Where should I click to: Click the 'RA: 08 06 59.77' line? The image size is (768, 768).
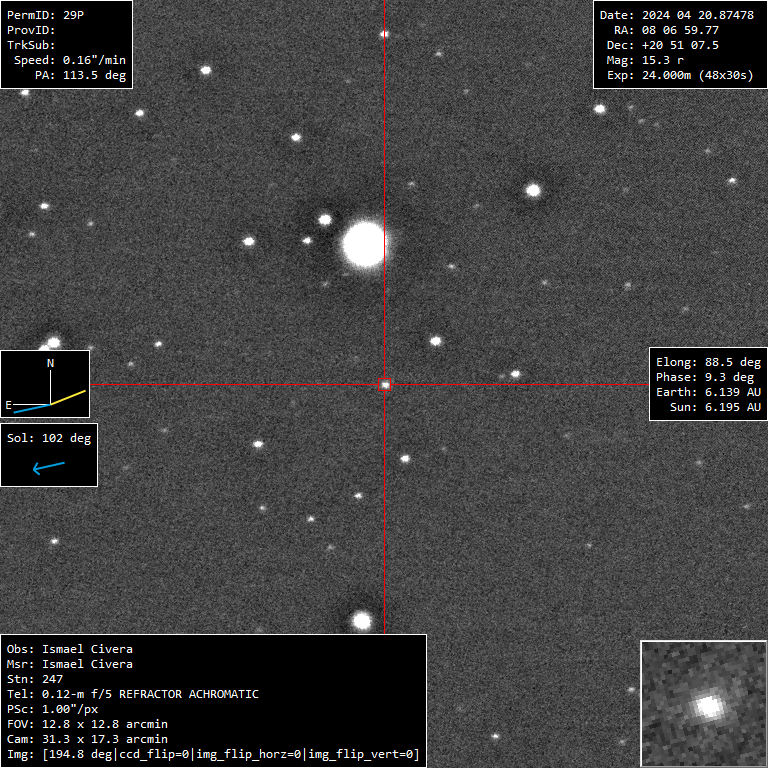pos(666,30)
